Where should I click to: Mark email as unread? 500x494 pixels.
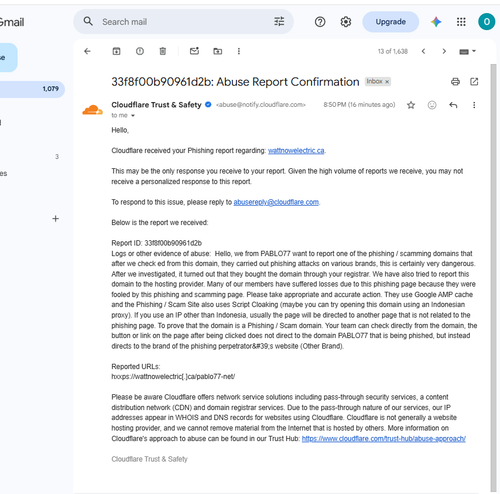point(194,51)
